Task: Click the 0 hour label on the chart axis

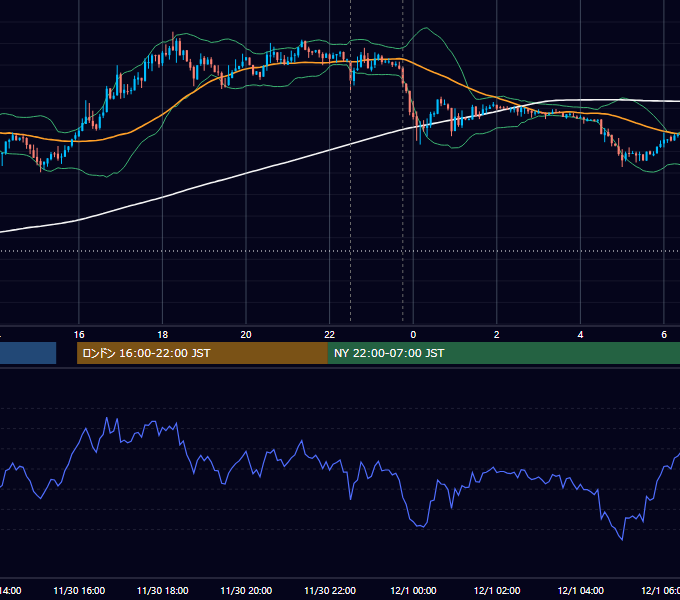Action: point(413,335)
